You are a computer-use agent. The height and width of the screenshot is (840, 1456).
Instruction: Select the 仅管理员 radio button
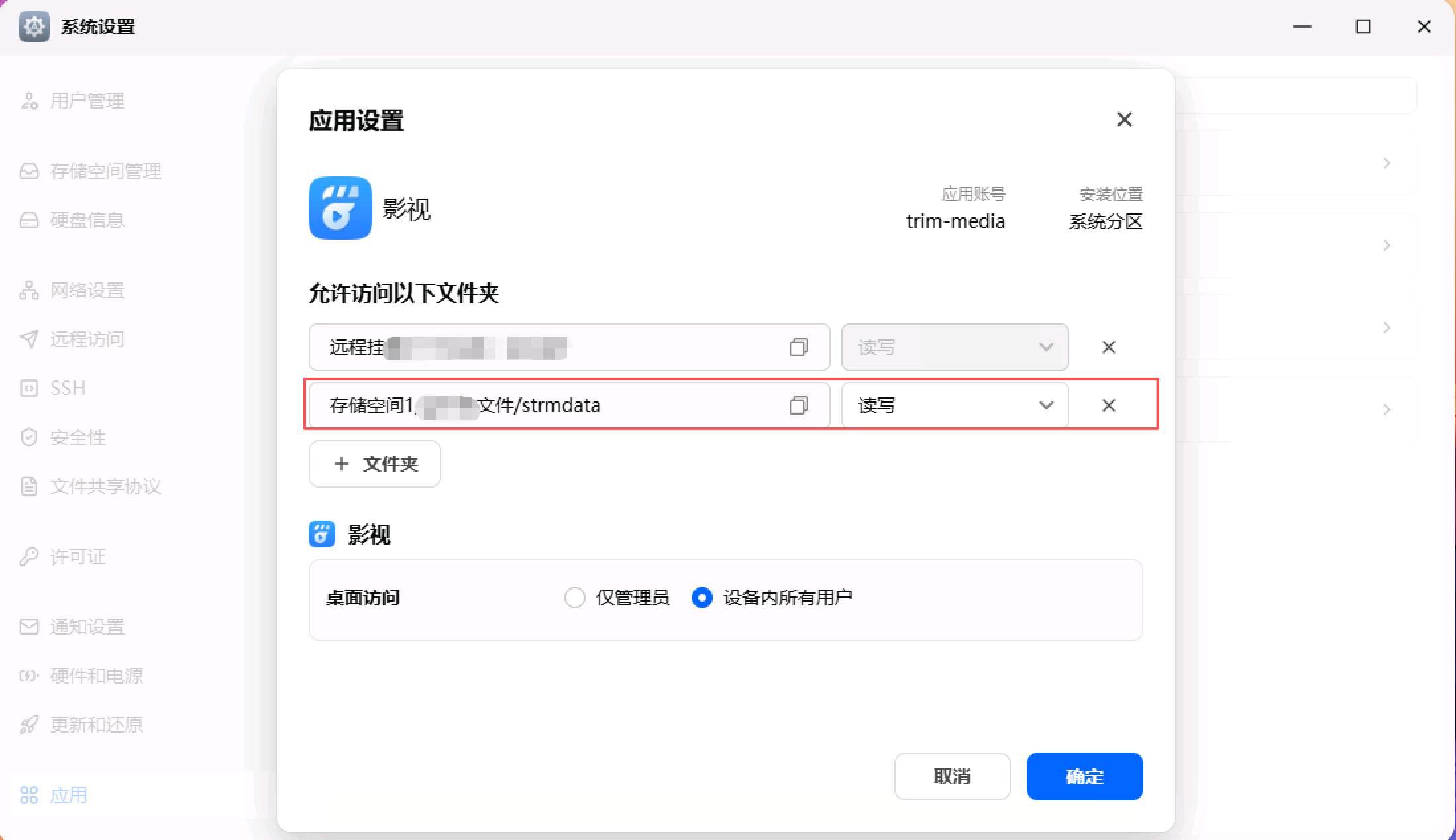click(574, 598)
